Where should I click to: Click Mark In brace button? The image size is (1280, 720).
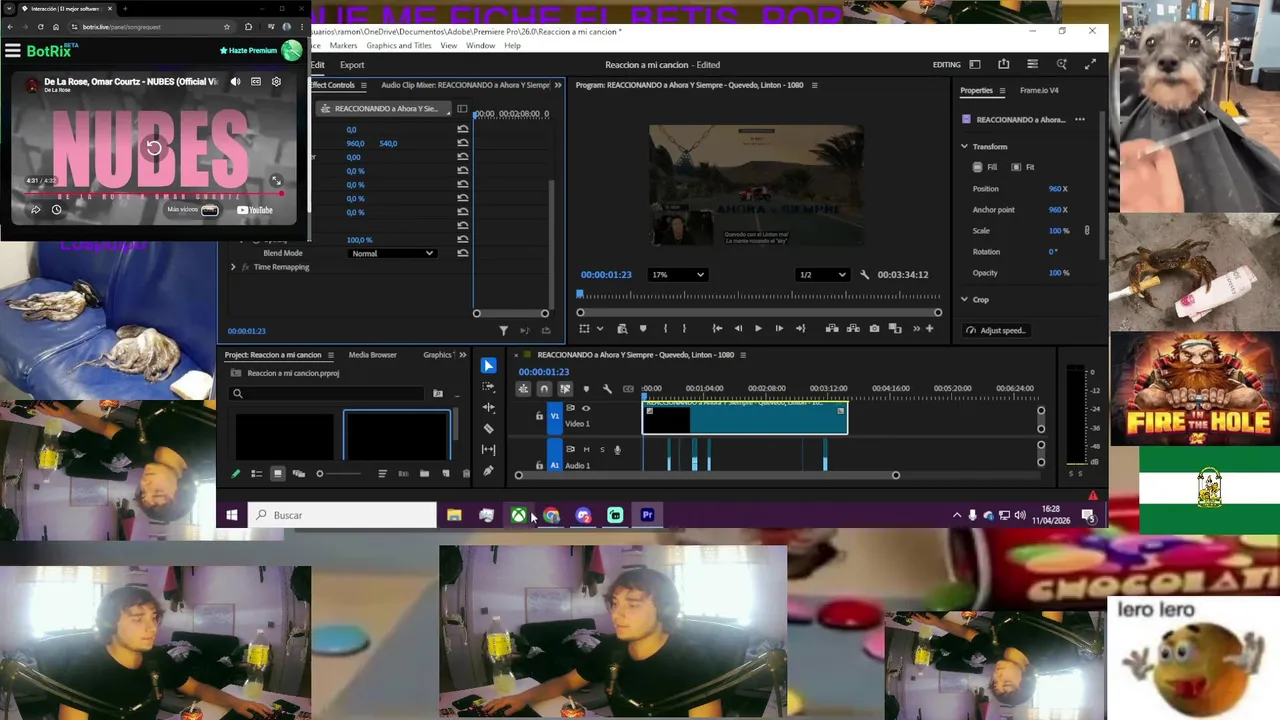[665, 329]
